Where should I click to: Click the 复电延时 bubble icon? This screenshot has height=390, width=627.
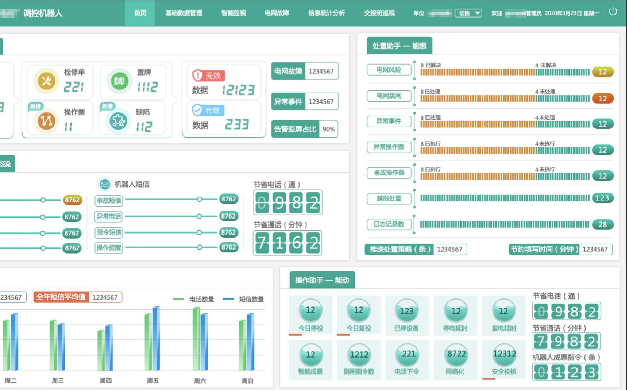click(503, 311)
